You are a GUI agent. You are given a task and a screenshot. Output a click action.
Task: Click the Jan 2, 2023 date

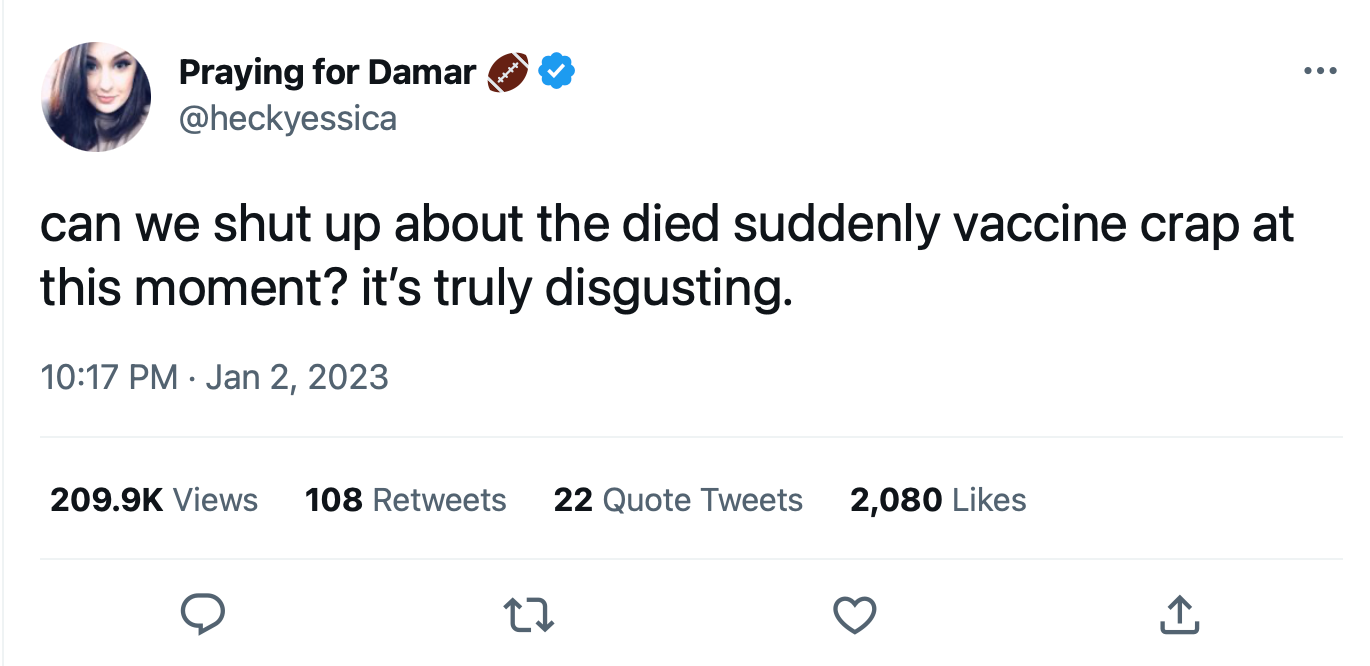click(297, 377)
